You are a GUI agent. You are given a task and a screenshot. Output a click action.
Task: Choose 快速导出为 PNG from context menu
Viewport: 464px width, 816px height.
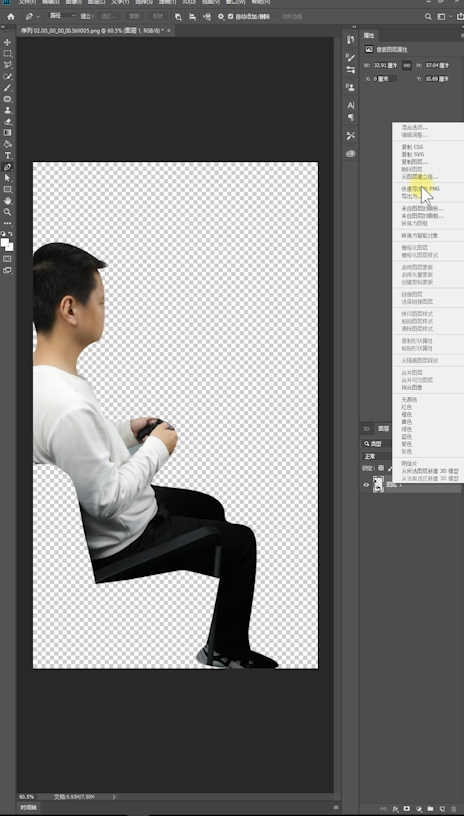420,189
